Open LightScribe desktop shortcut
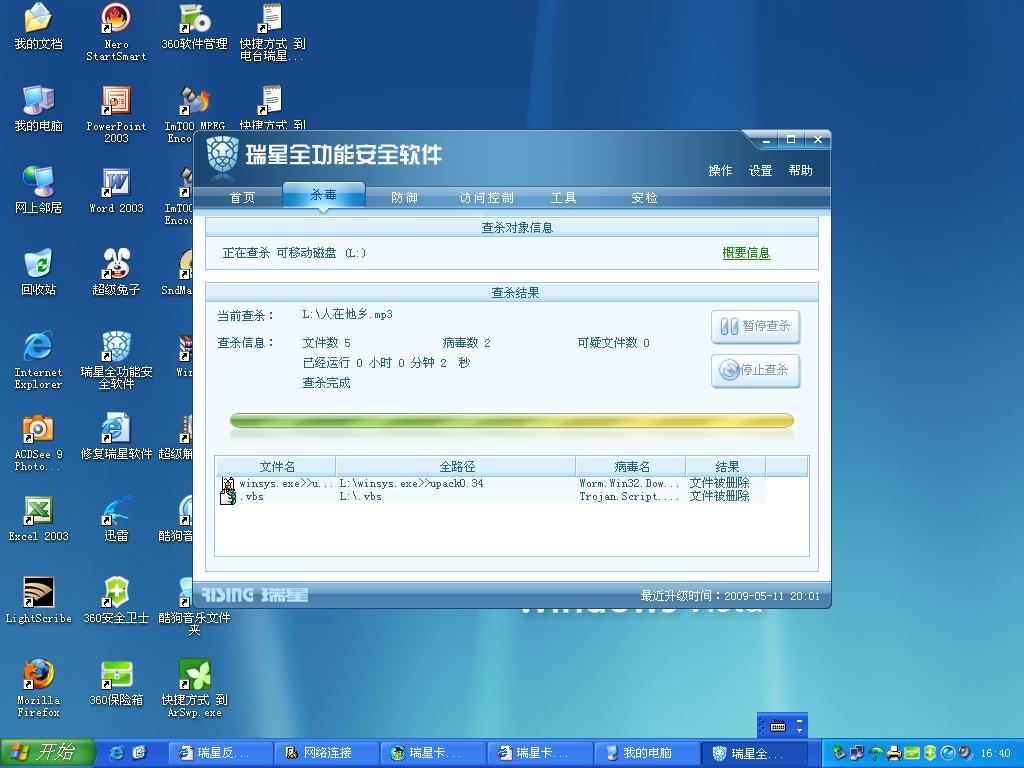 click(38, 601)
